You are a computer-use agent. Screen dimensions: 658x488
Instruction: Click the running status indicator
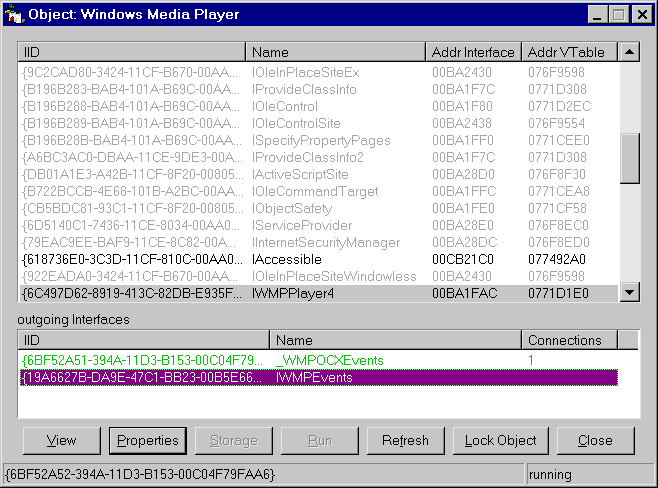tap(550, 475)
